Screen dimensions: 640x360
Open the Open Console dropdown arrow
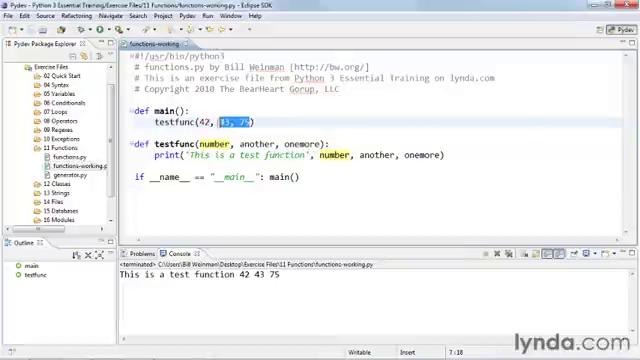[x=614, y=253]
